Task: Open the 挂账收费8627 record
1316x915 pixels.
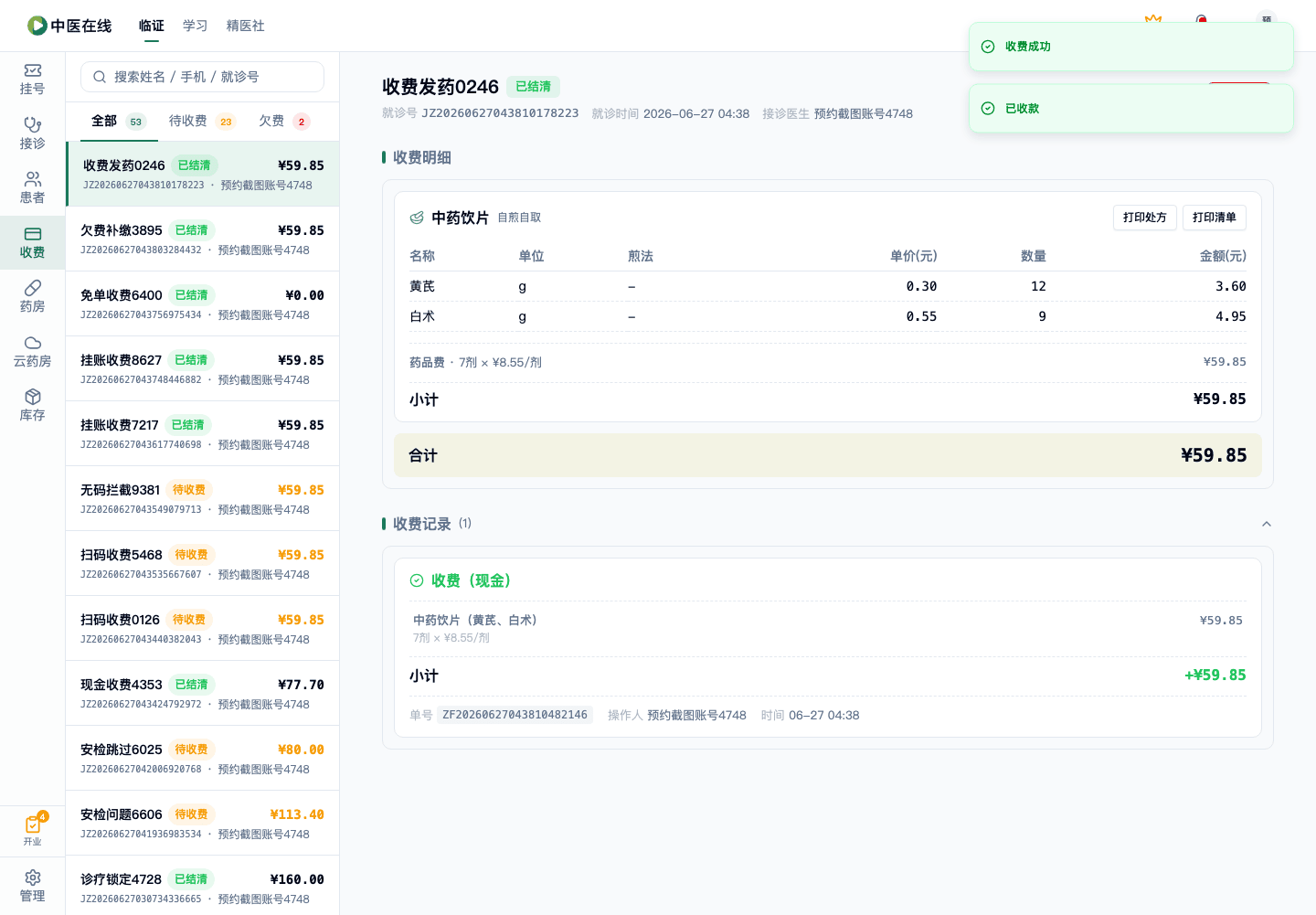Action: pyautogui.click(x=203, y=368)
